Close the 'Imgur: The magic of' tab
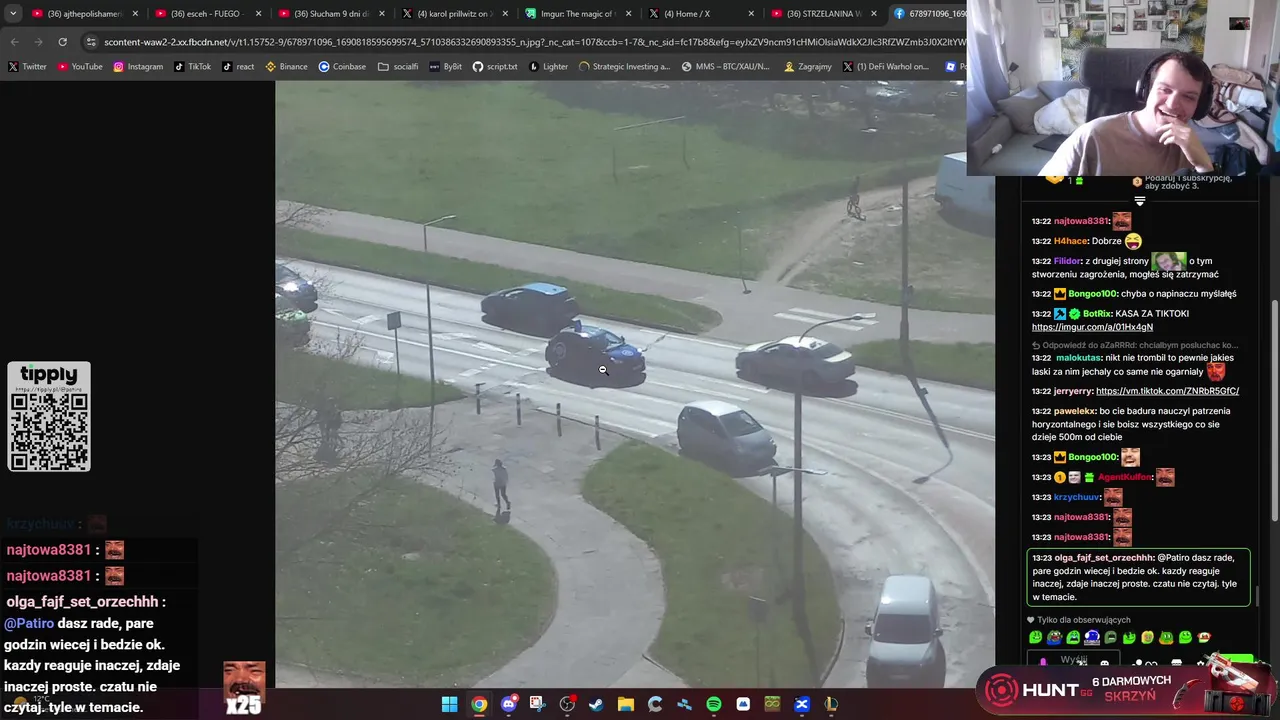The height and width of the screenshot is (720, 1280). (627, 14)
